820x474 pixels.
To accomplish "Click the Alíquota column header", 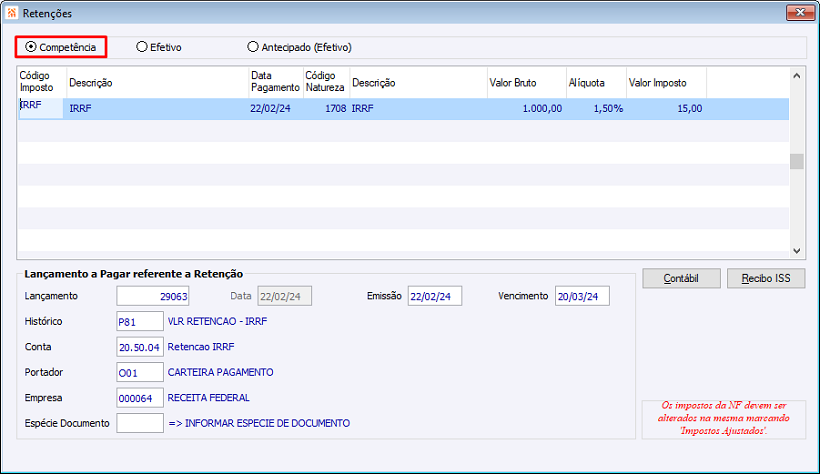I will [x=596, y=82].
